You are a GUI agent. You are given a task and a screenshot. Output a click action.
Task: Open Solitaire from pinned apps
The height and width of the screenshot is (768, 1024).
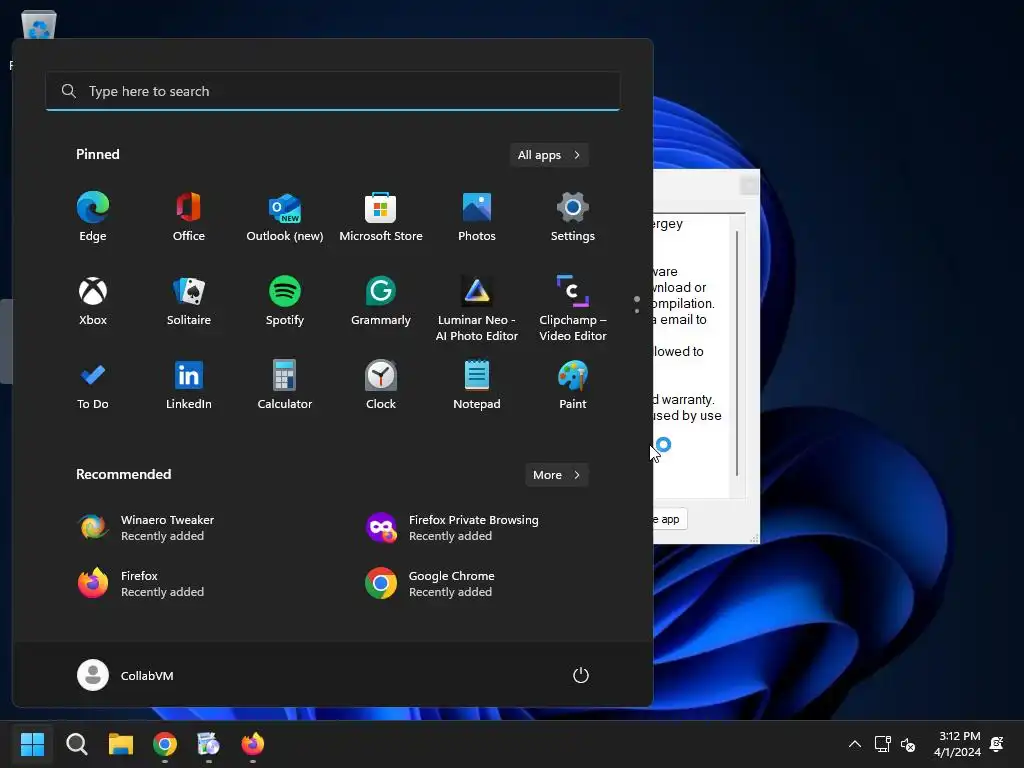[189, 301]
